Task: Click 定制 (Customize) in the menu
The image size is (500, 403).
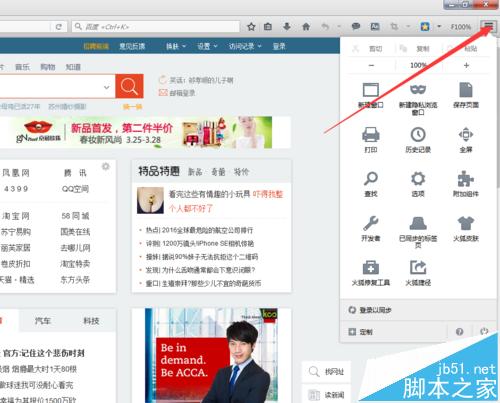Action: click(x=361, y=332)
